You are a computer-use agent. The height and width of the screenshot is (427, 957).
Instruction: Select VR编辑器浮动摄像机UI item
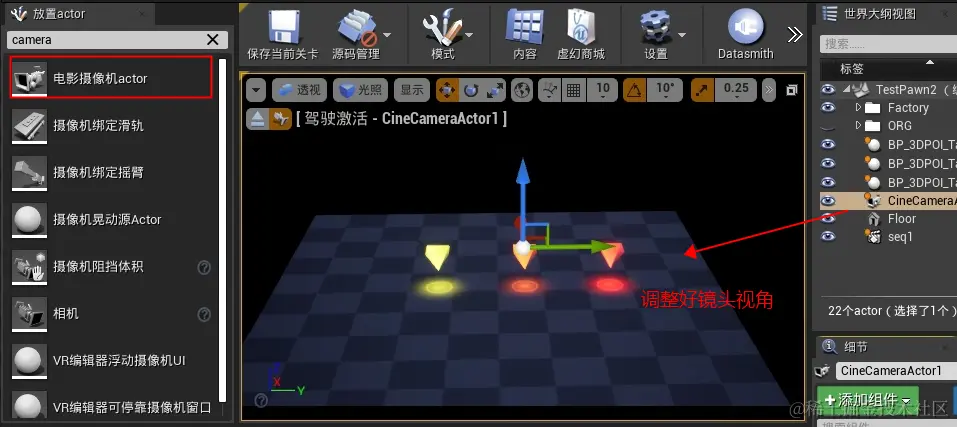(x=111, y=361)
